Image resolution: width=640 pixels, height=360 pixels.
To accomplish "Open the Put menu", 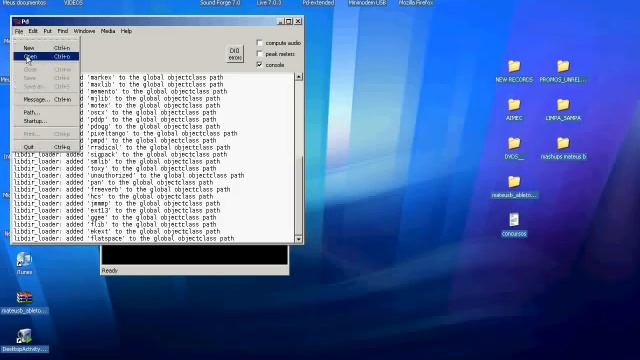I will tap(47, 31).
